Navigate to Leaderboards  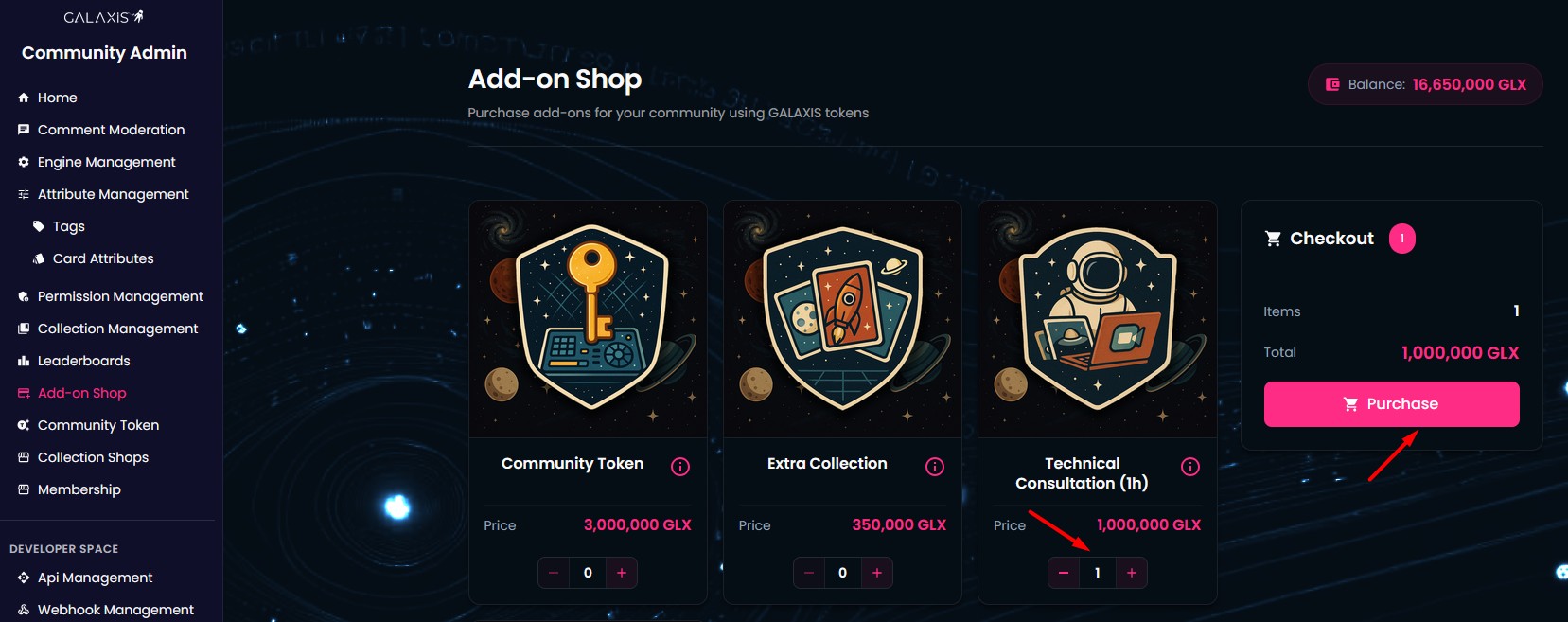pos(83,361)
